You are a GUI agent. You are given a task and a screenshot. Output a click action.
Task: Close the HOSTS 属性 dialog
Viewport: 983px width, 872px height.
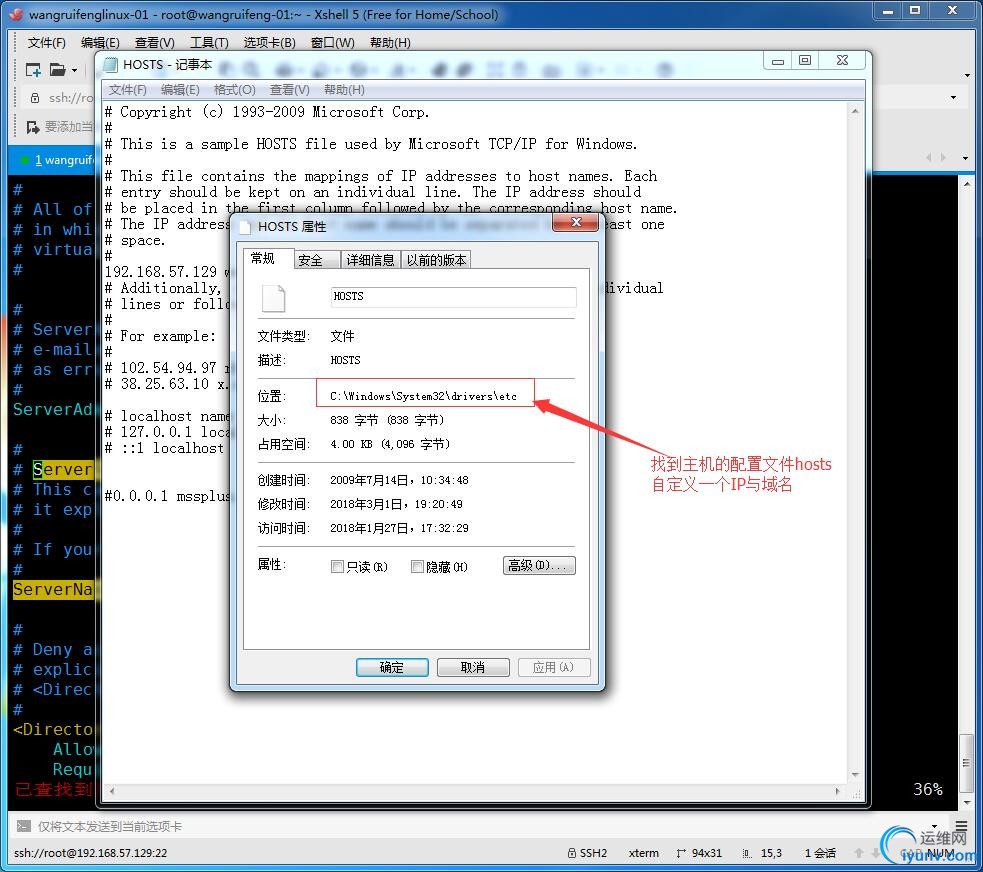576,223
